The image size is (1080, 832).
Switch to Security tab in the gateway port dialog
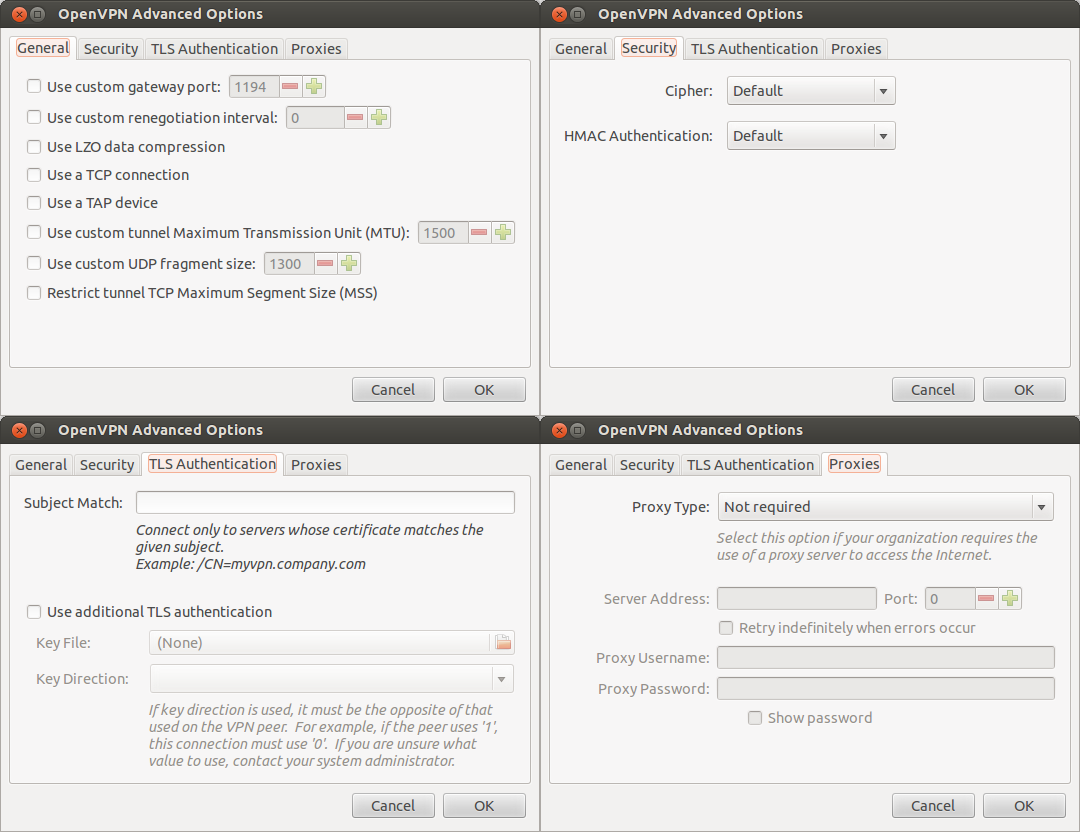(110, 49)
